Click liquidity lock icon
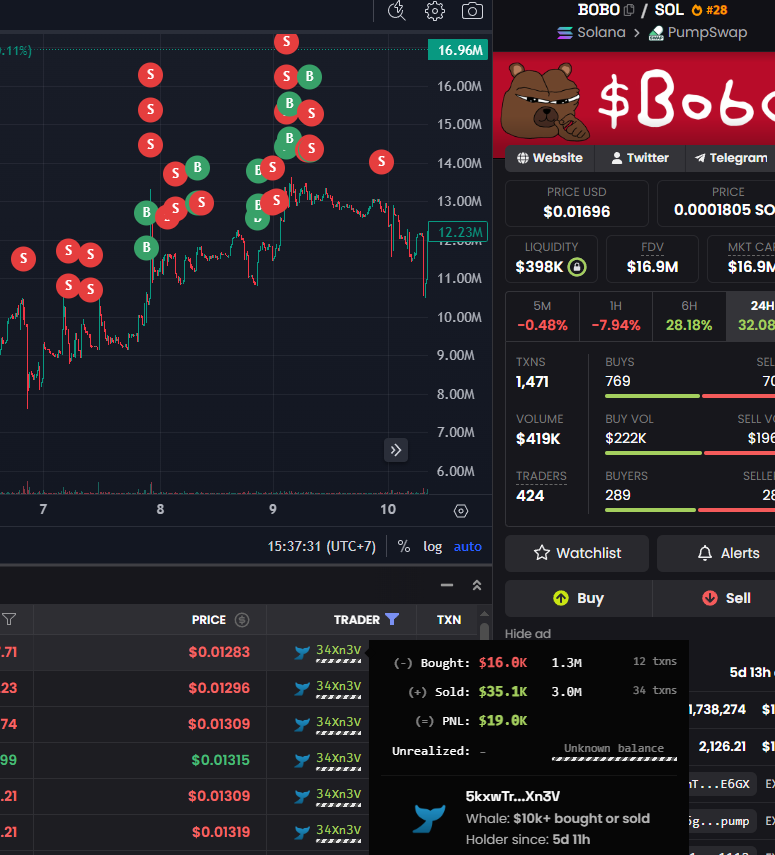Screen dimensions: 775x855 point(577,267)
